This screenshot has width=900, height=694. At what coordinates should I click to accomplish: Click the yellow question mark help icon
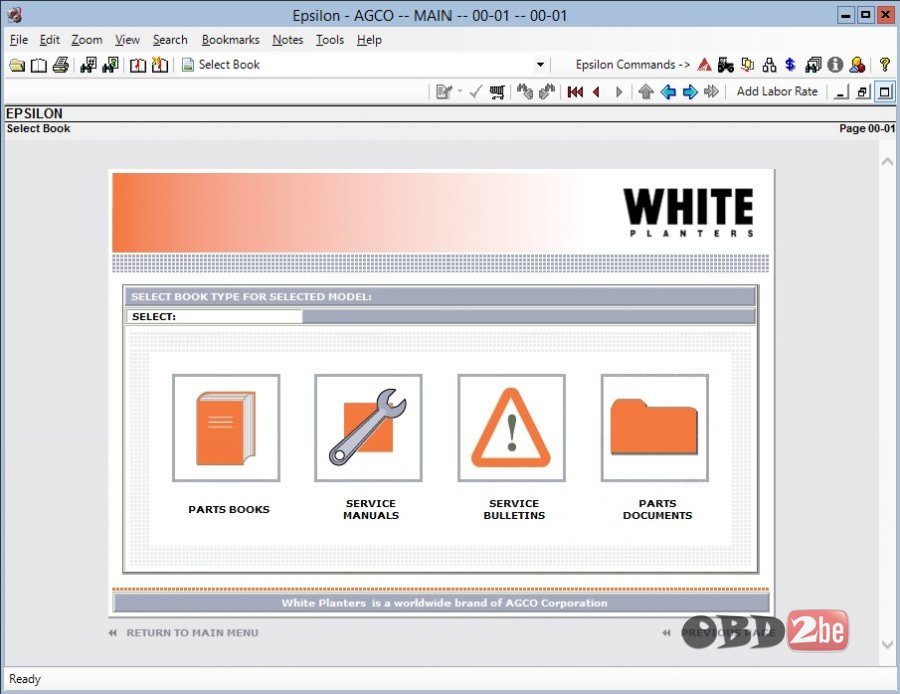tap(885, 65)
